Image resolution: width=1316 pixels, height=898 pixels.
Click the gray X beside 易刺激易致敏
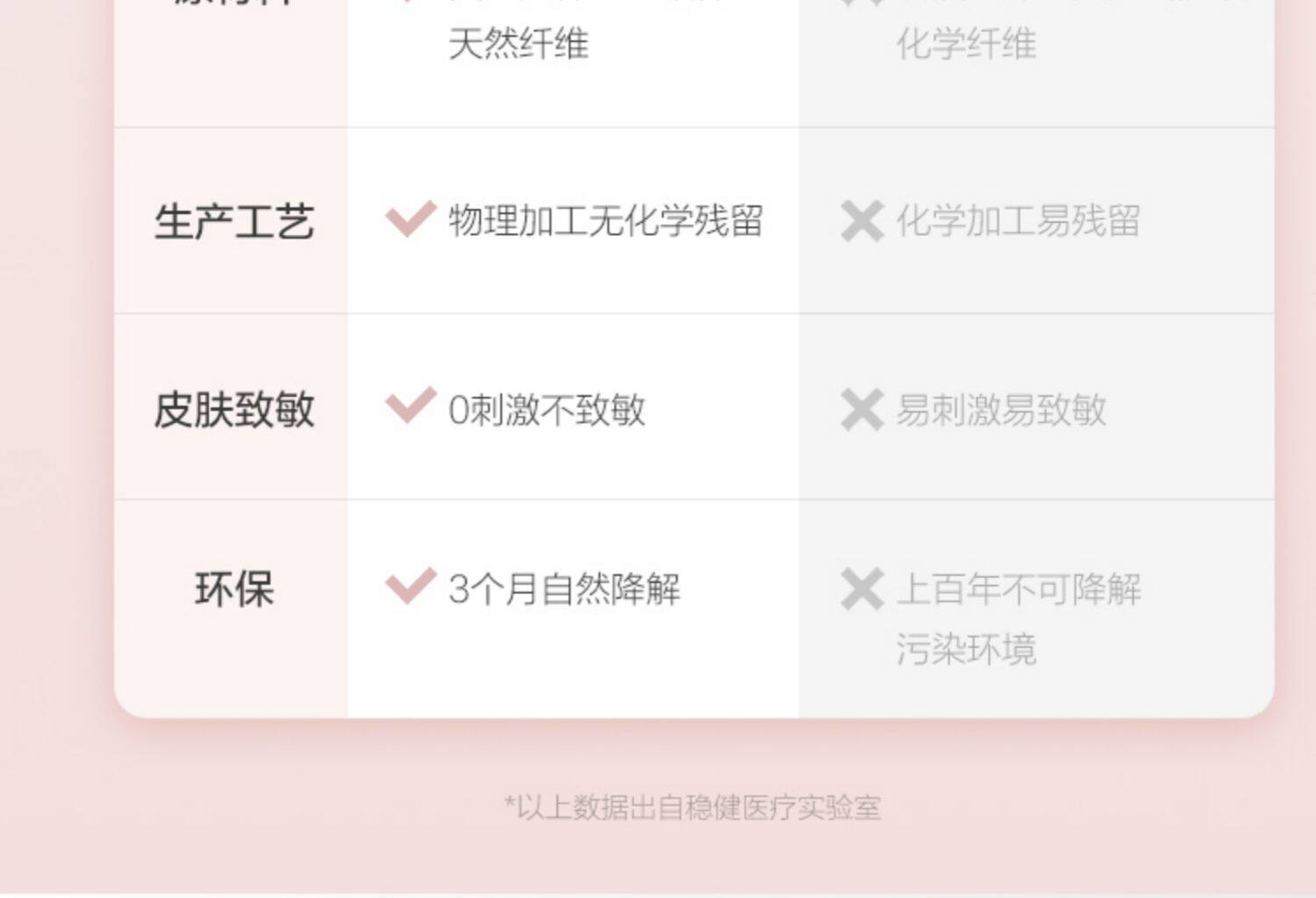click(862, 410)
